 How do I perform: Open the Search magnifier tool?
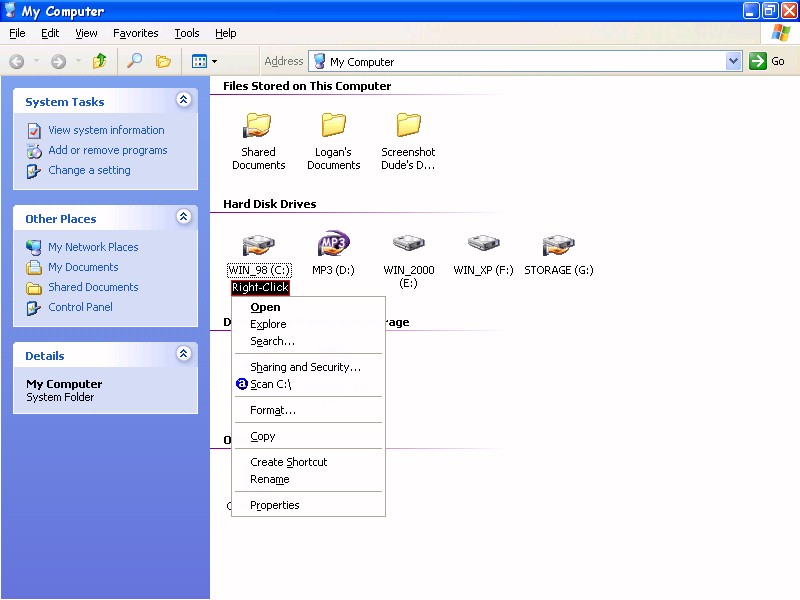134,61
